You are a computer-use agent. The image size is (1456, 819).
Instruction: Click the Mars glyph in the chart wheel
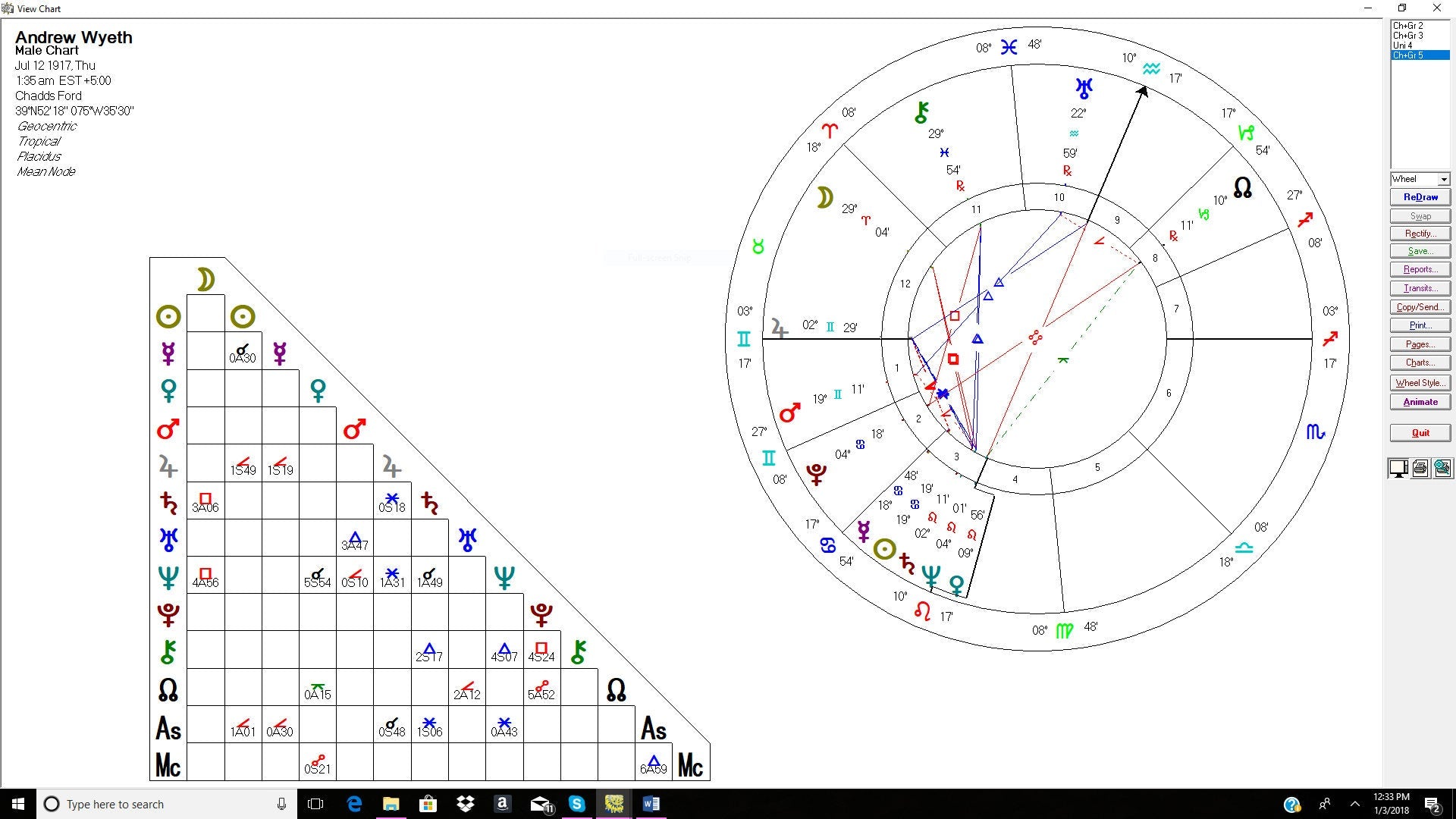(x=789, y=413)
